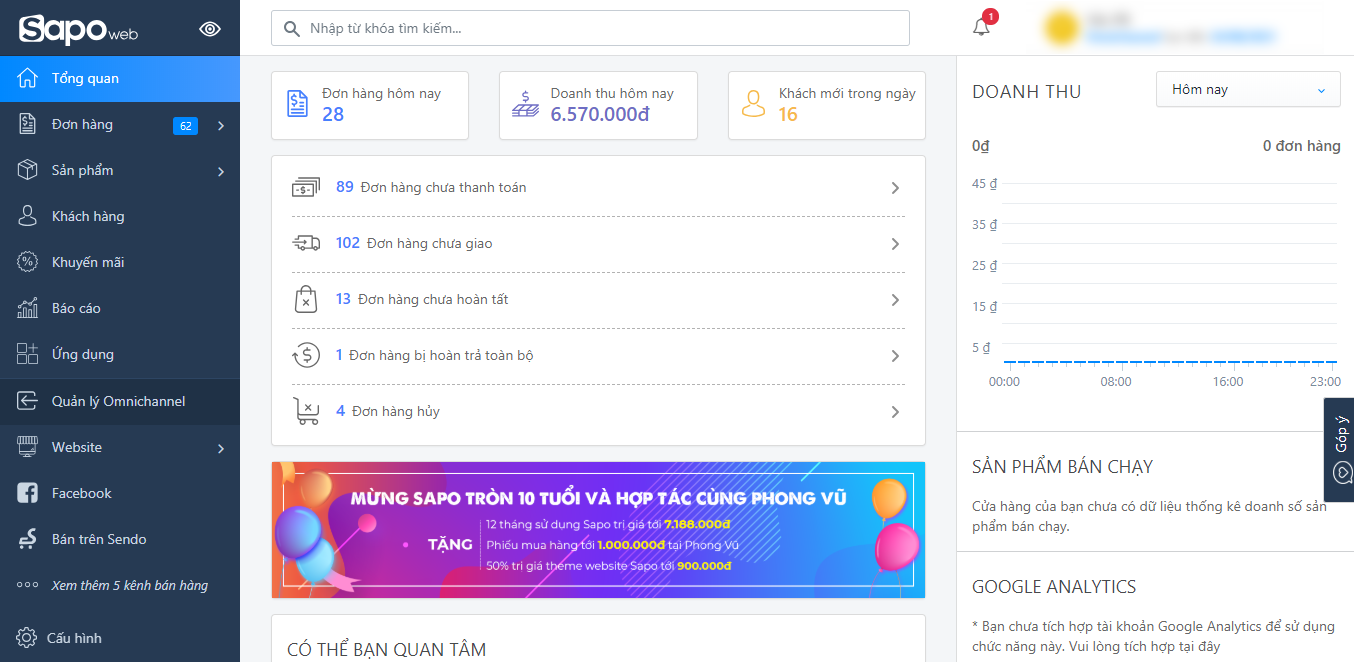Select the Khuyến mãi percent icon
This screenshot has height=662, width=1354.
[28, 262]
